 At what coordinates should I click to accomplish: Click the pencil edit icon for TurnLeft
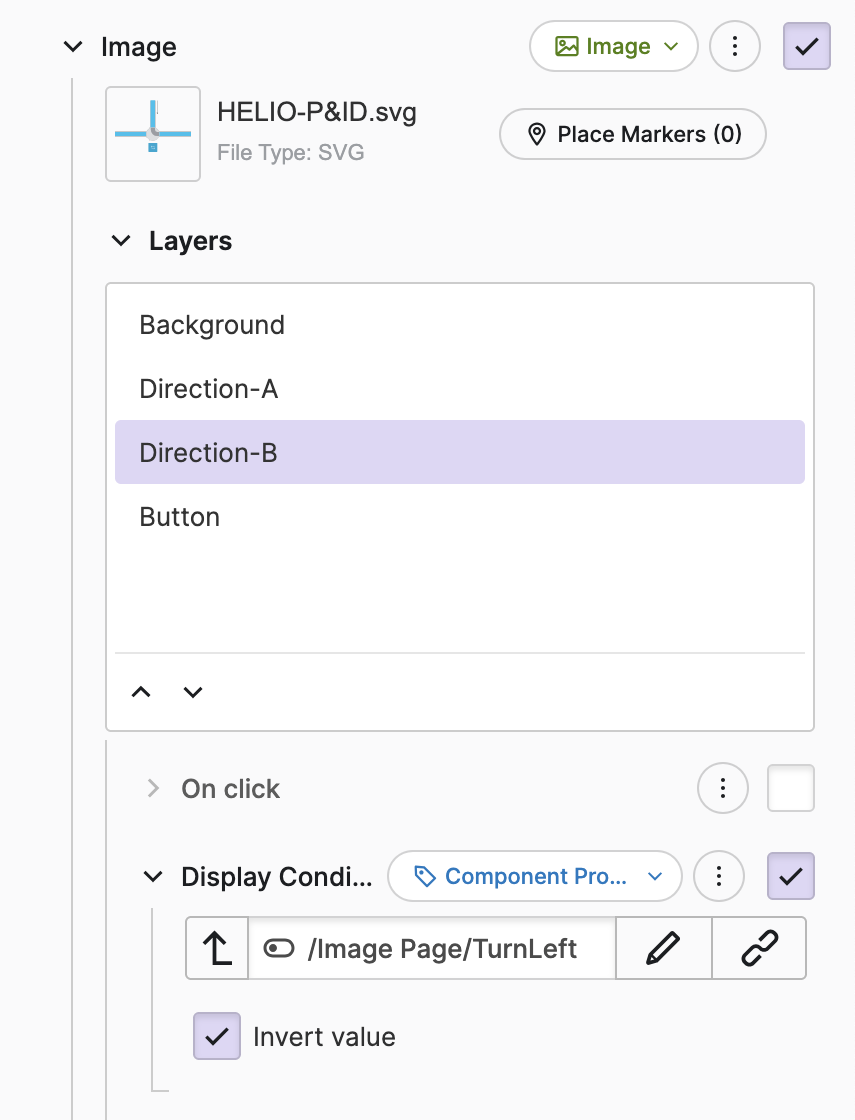[663, 948]
